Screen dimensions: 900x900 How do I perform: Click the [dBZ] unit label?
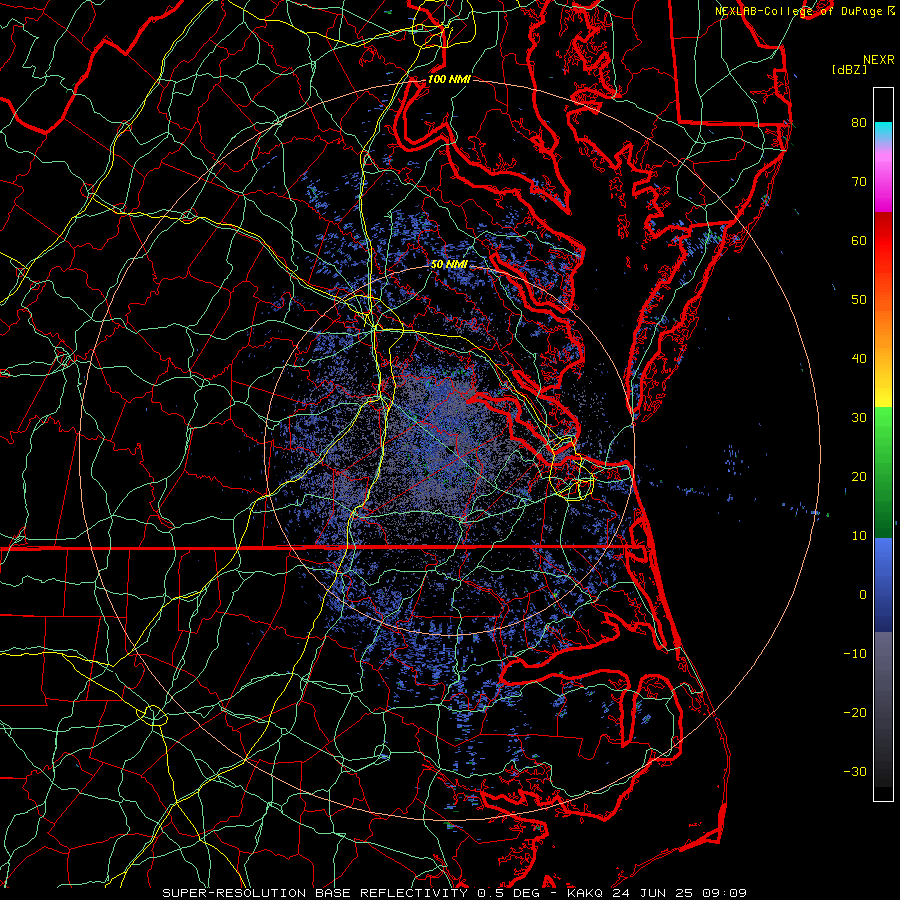849,70
